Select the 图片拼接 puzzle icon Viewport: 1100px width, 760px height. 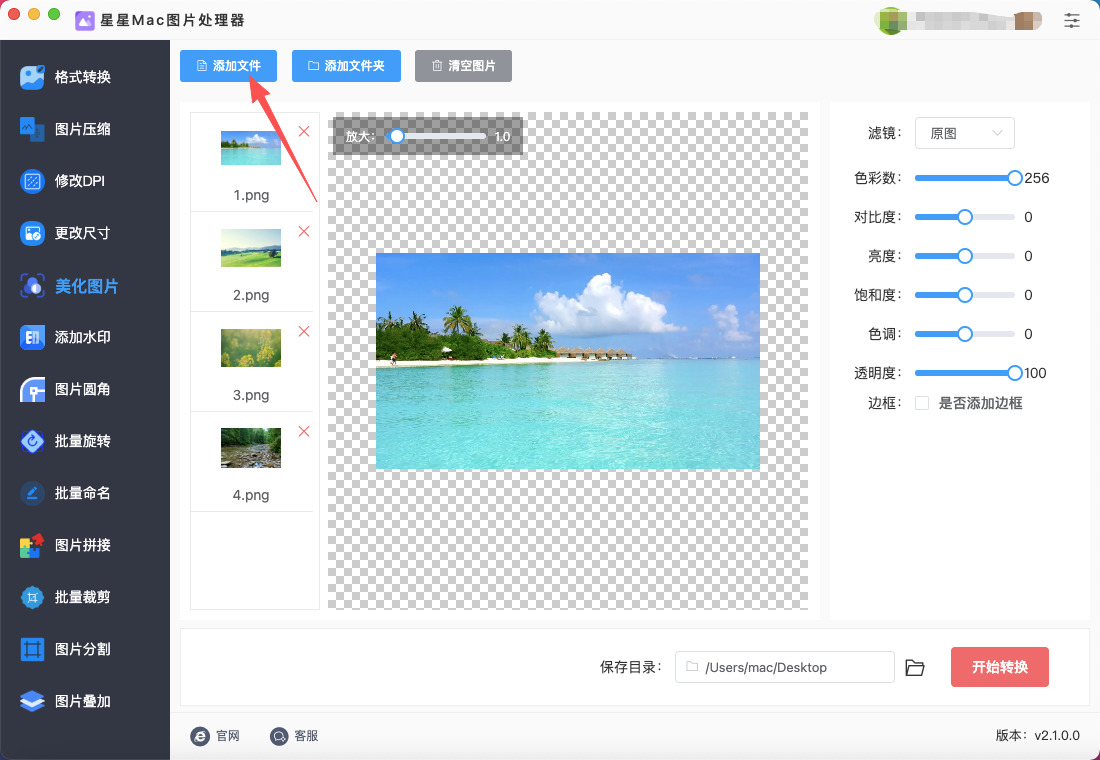click(x=33, y=545)
